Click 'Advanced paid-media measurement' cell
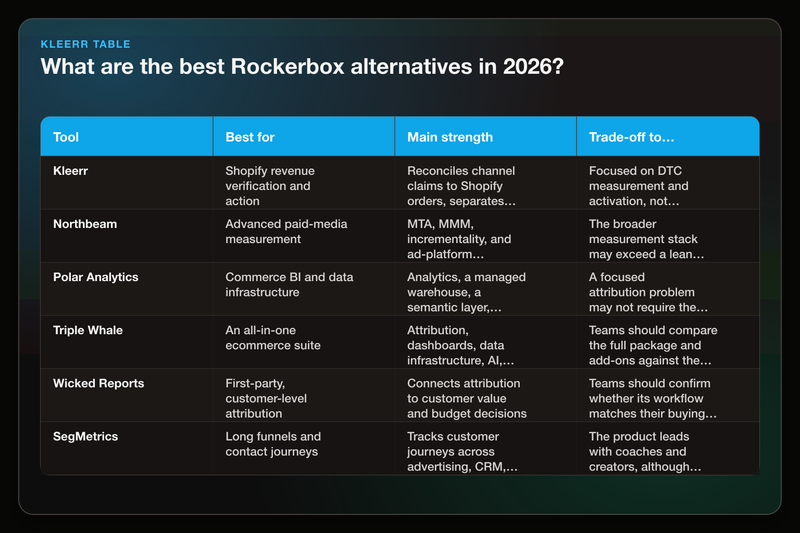This screenshot has width=800, height=533. [x=304, y=236]
